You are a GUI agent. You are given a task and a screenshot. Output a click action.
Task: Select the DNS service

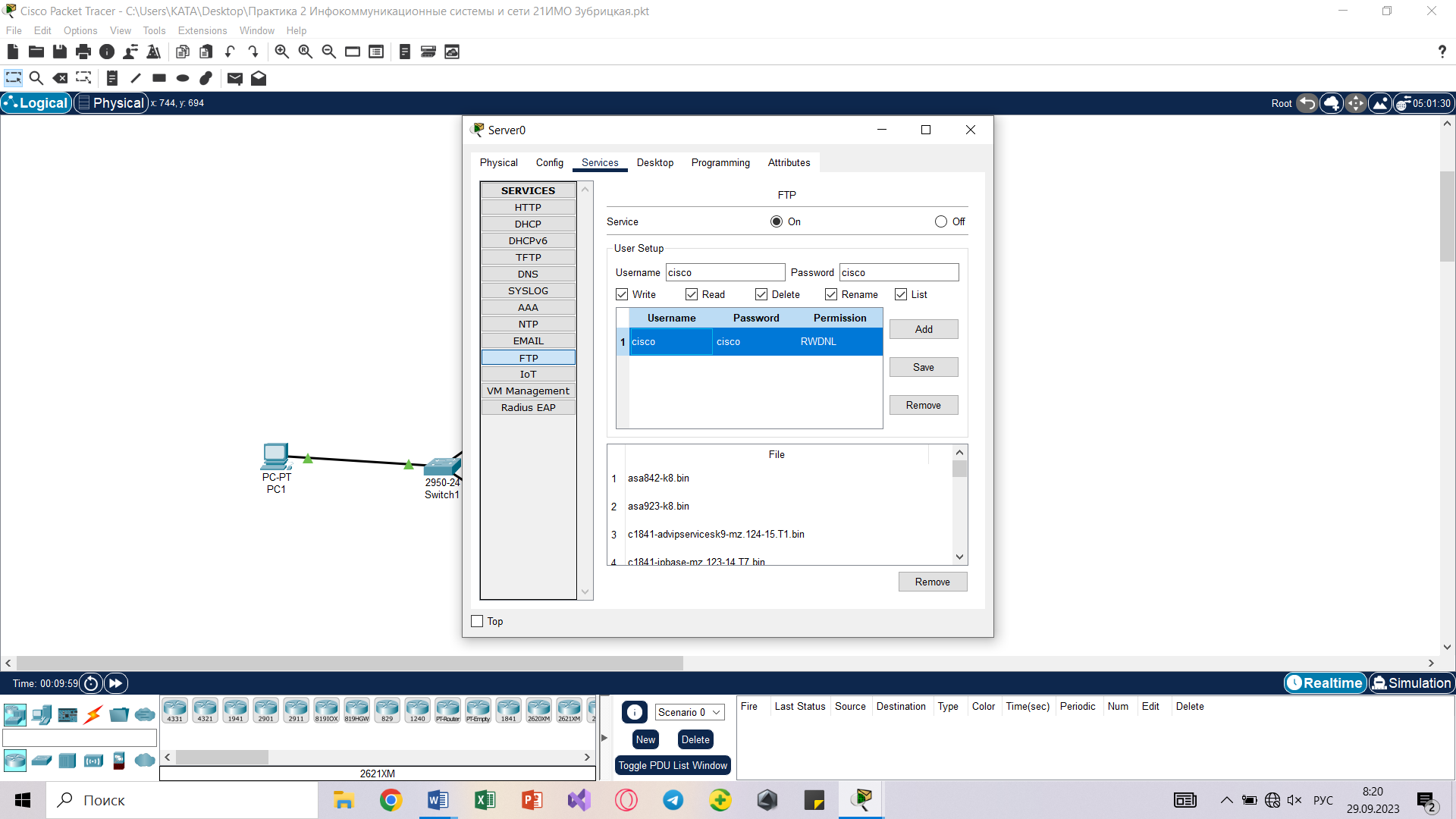click(529, 274)
